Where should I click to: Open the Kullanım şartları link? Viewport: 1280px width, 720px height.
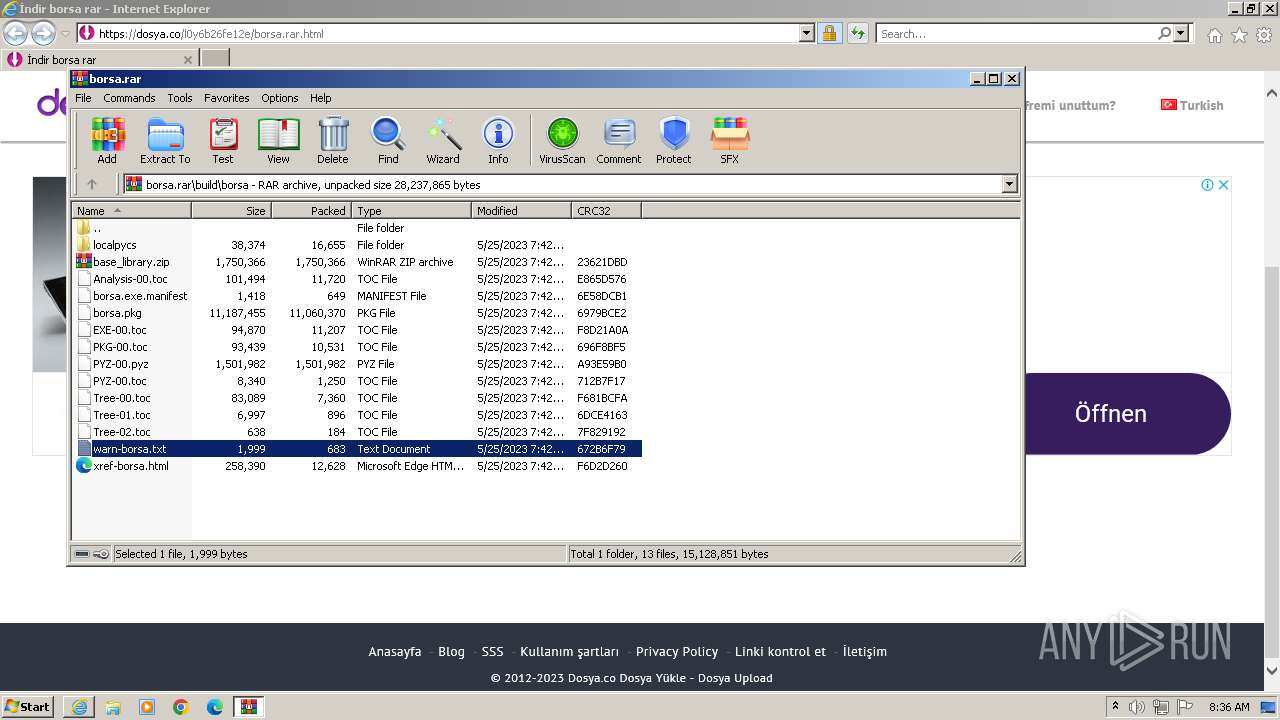click(569, 651)
